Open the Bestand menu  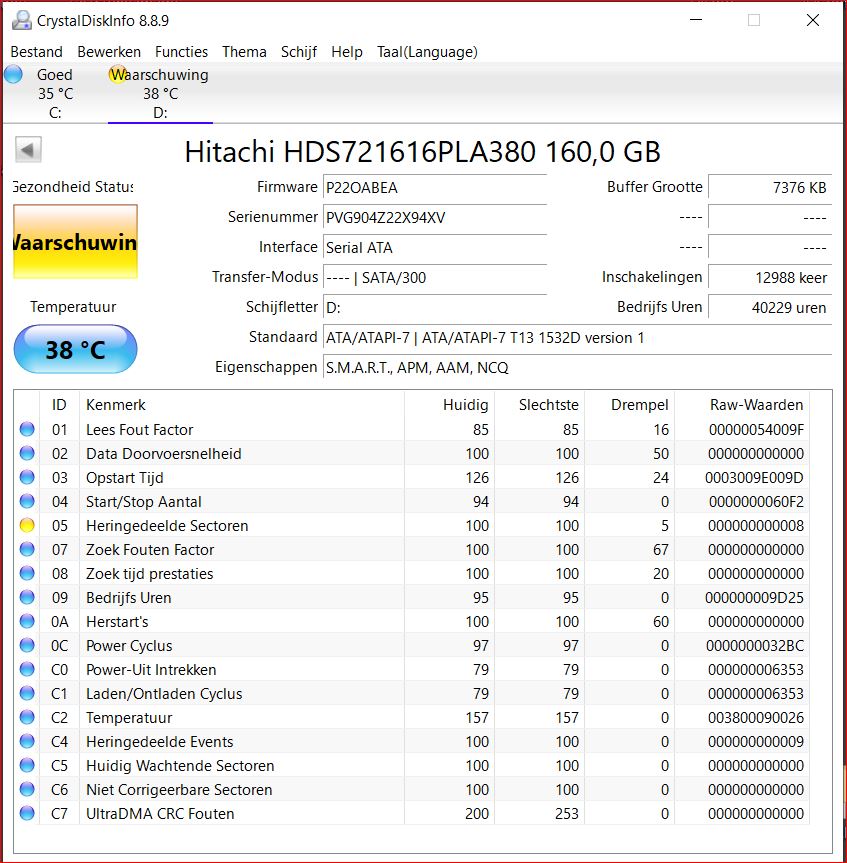pyautogui.click(x=36, y=52)
